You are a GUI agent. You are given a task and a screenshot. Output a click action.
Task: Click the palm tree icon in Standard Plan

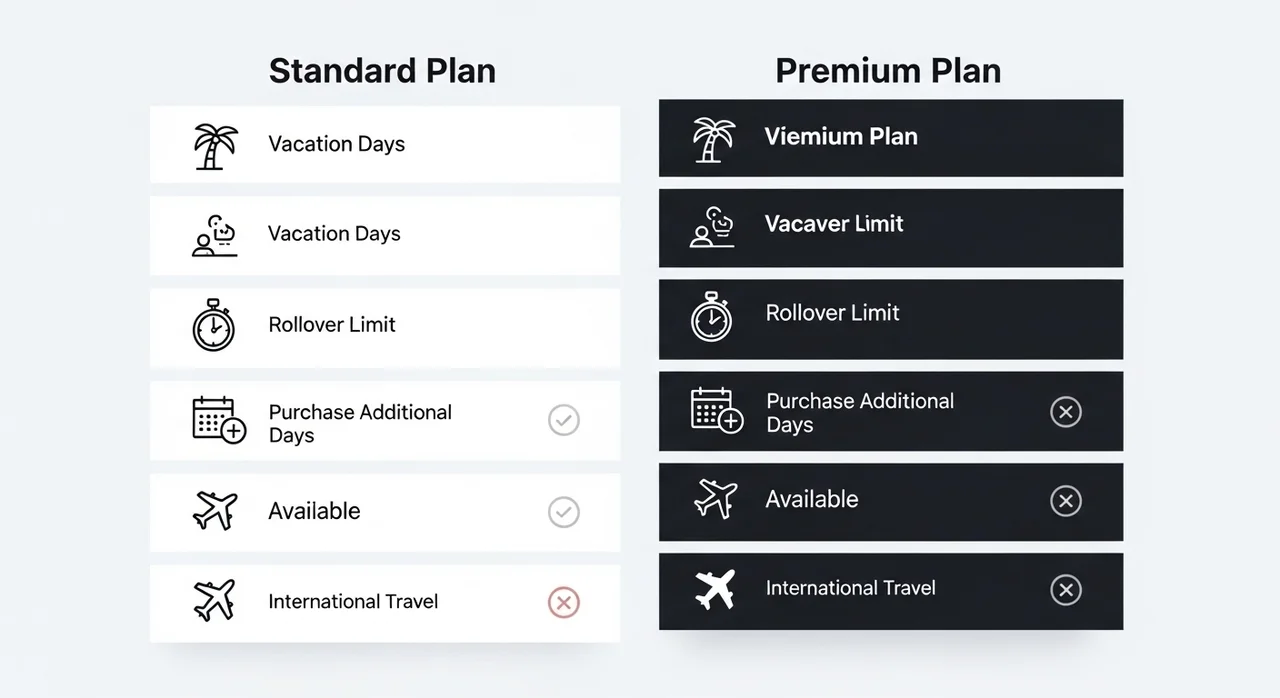point(215,146)
